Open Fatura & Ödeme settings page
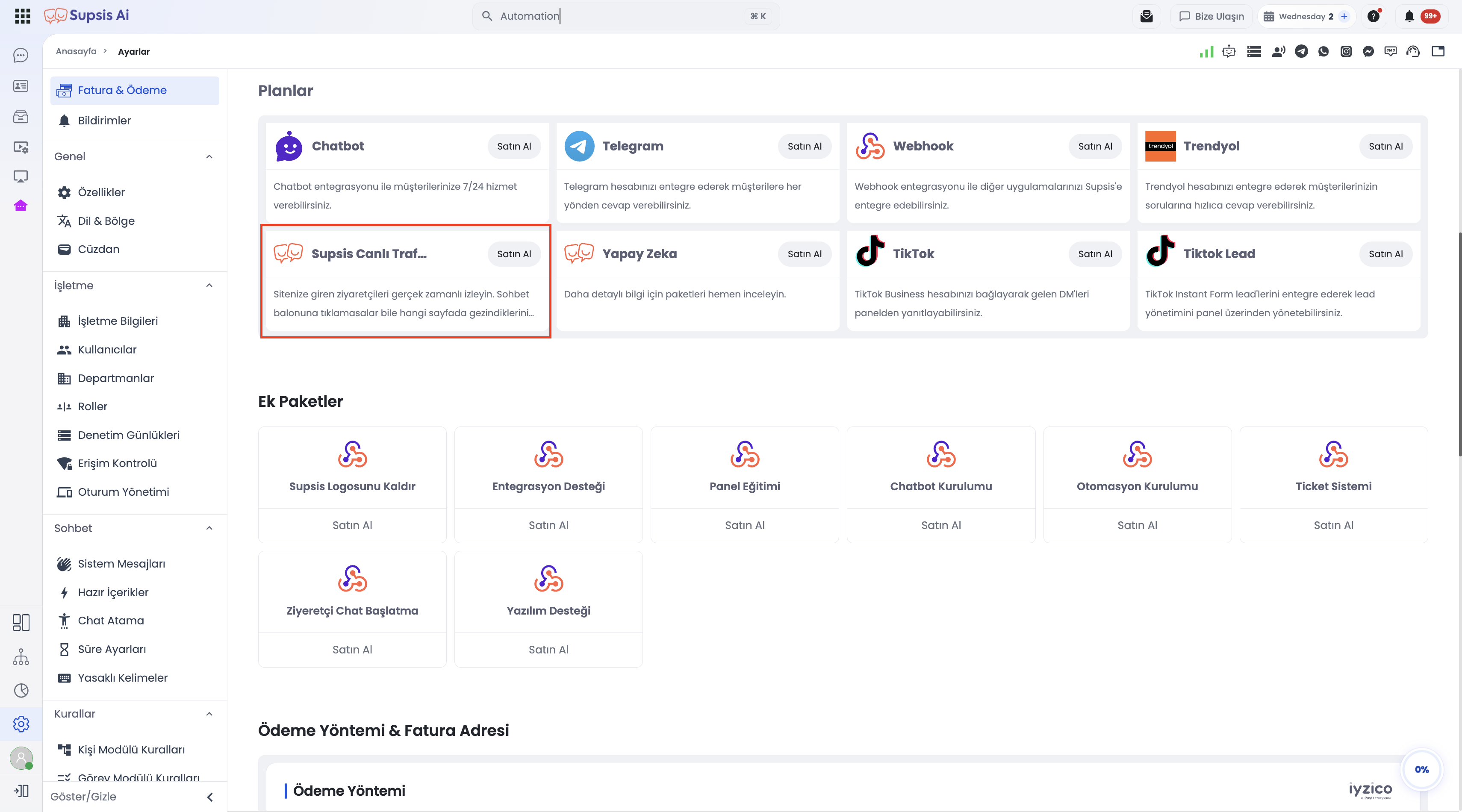 (135, 90)
